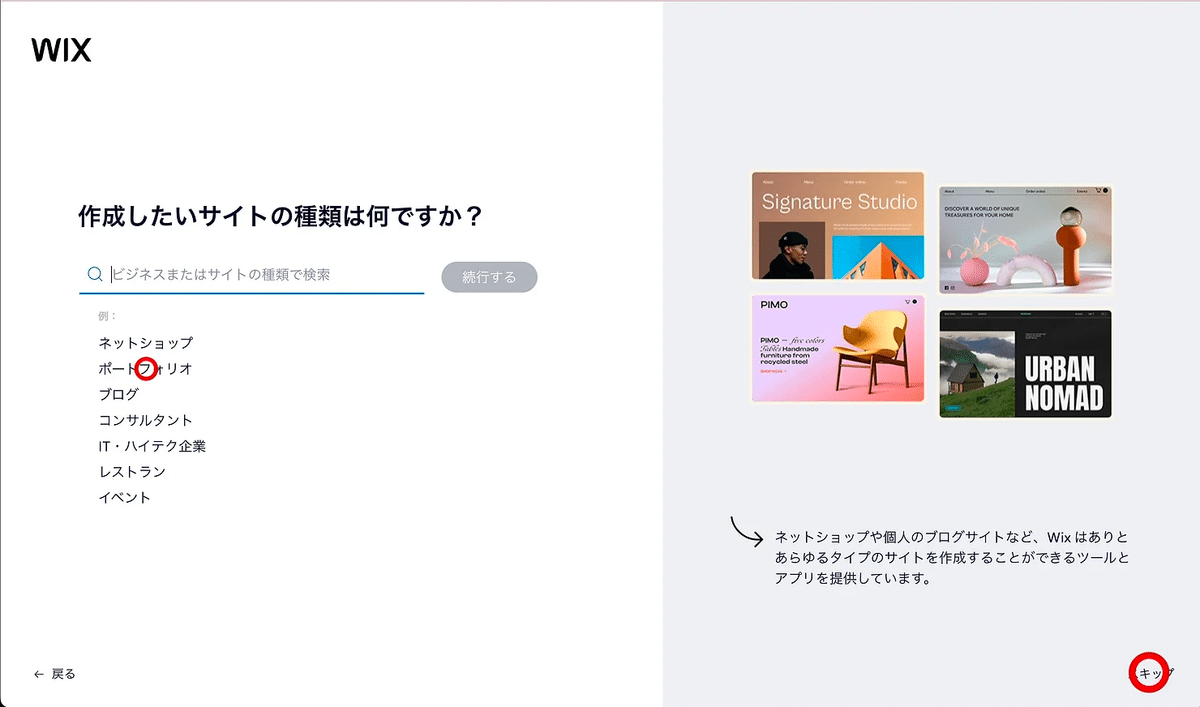Select the ブログ suggestion

[119, 394]
